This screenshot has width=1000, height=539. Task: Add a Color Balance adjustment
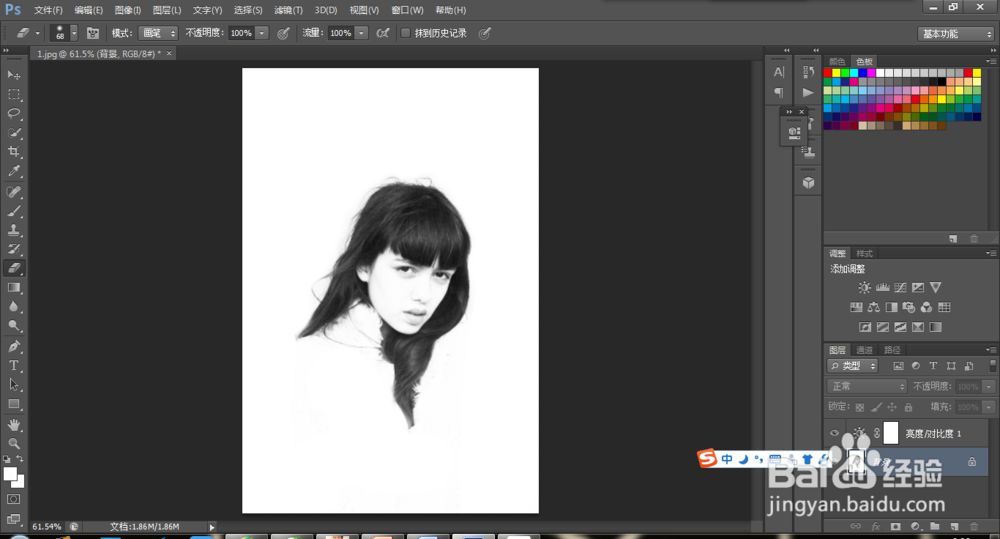[874, 307]
